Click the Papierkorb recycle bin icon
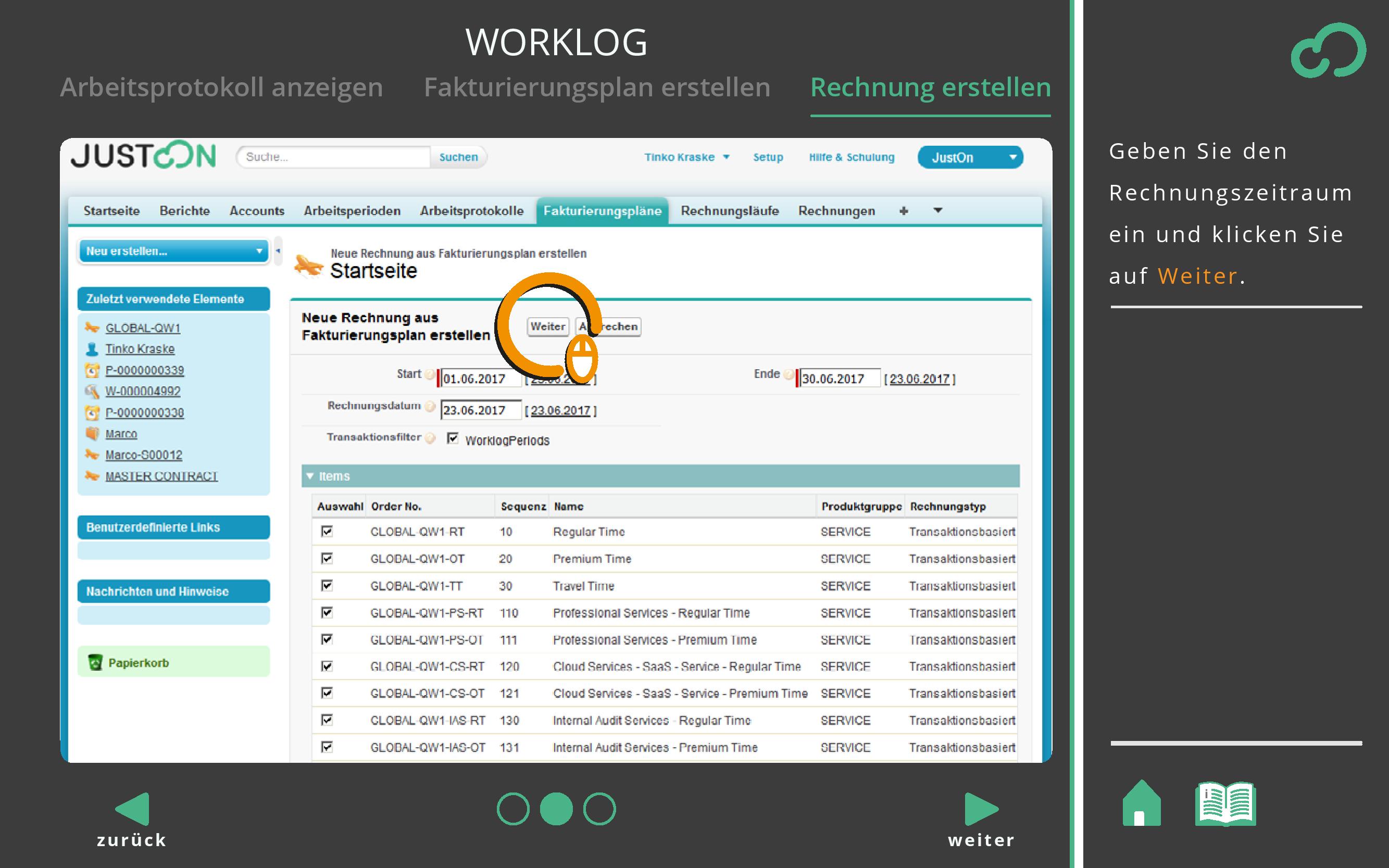1389x868 pixels. click(95, 662)
